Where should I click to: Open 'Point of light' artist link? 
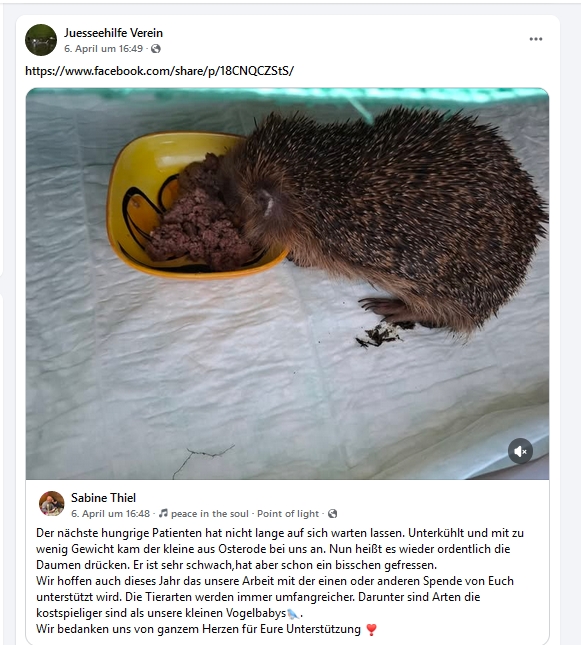click(x=288, y=513)
